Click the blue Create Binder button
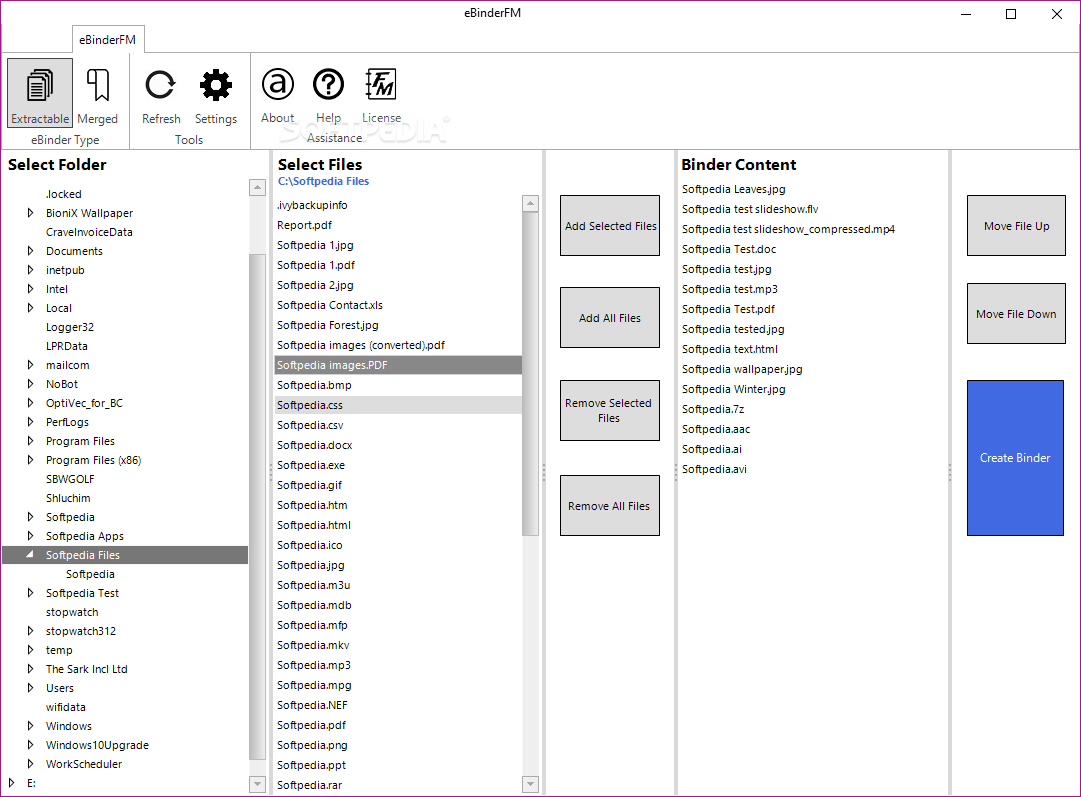The width and height of the screenshot is (1081, 797). [x=1016, y=458]
